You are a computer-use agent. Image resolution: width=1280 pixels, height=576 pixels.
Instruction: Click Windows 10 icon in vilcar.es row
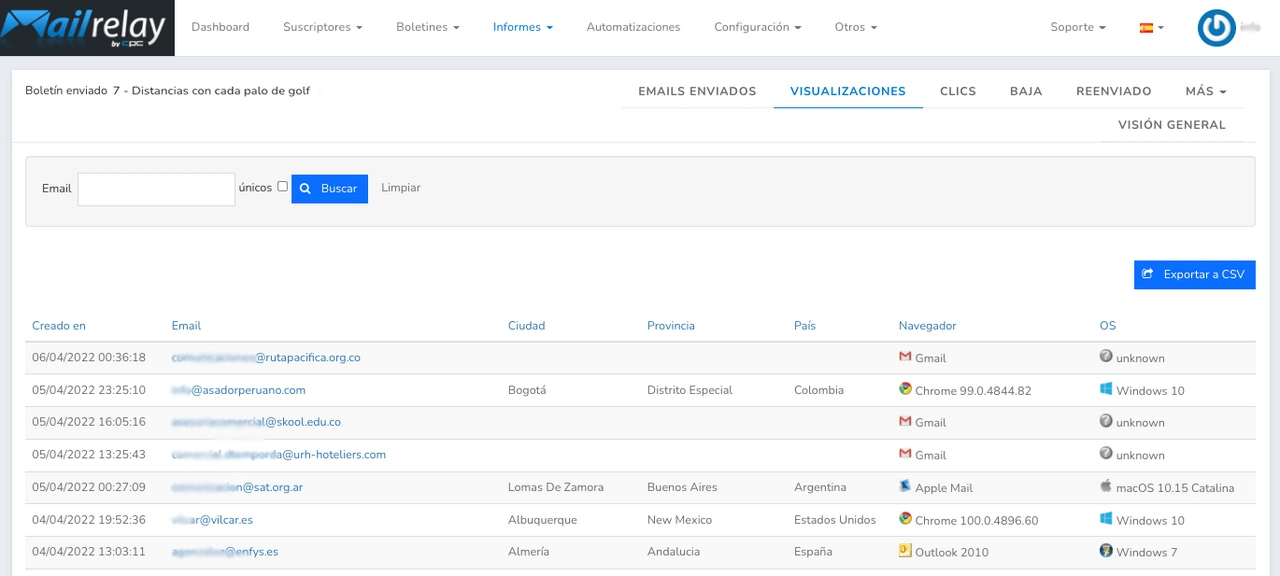tap(1106, 519)
